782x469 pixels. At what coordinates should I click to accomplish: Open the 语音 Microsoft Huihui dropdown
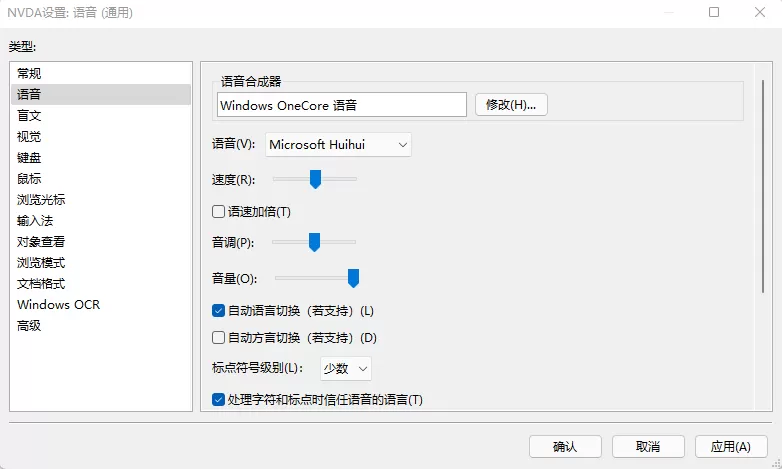(339, 145)
